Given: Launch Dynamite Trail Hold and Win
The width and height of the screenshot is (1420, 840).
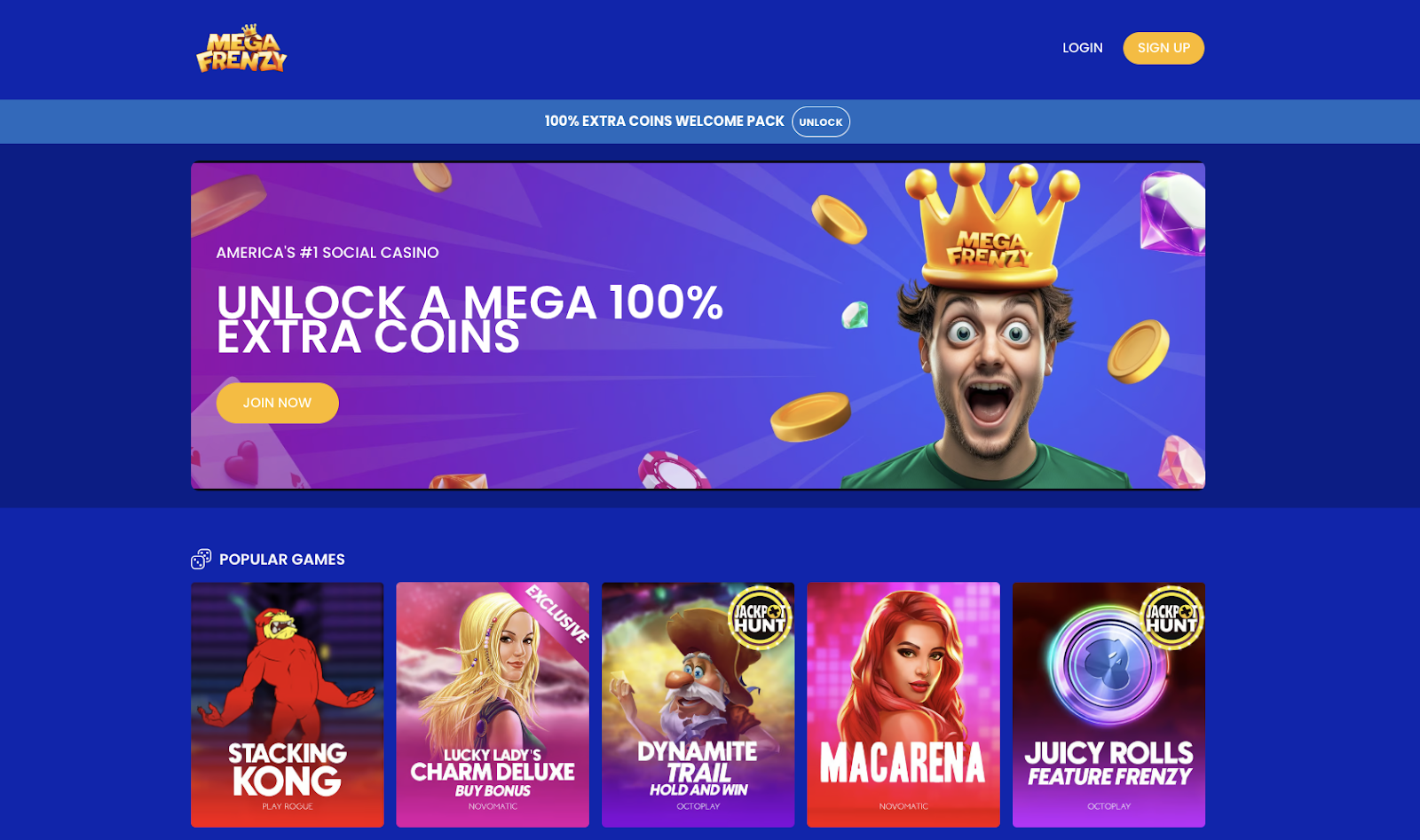Looking at the screenshot, I should pos(698,704).
